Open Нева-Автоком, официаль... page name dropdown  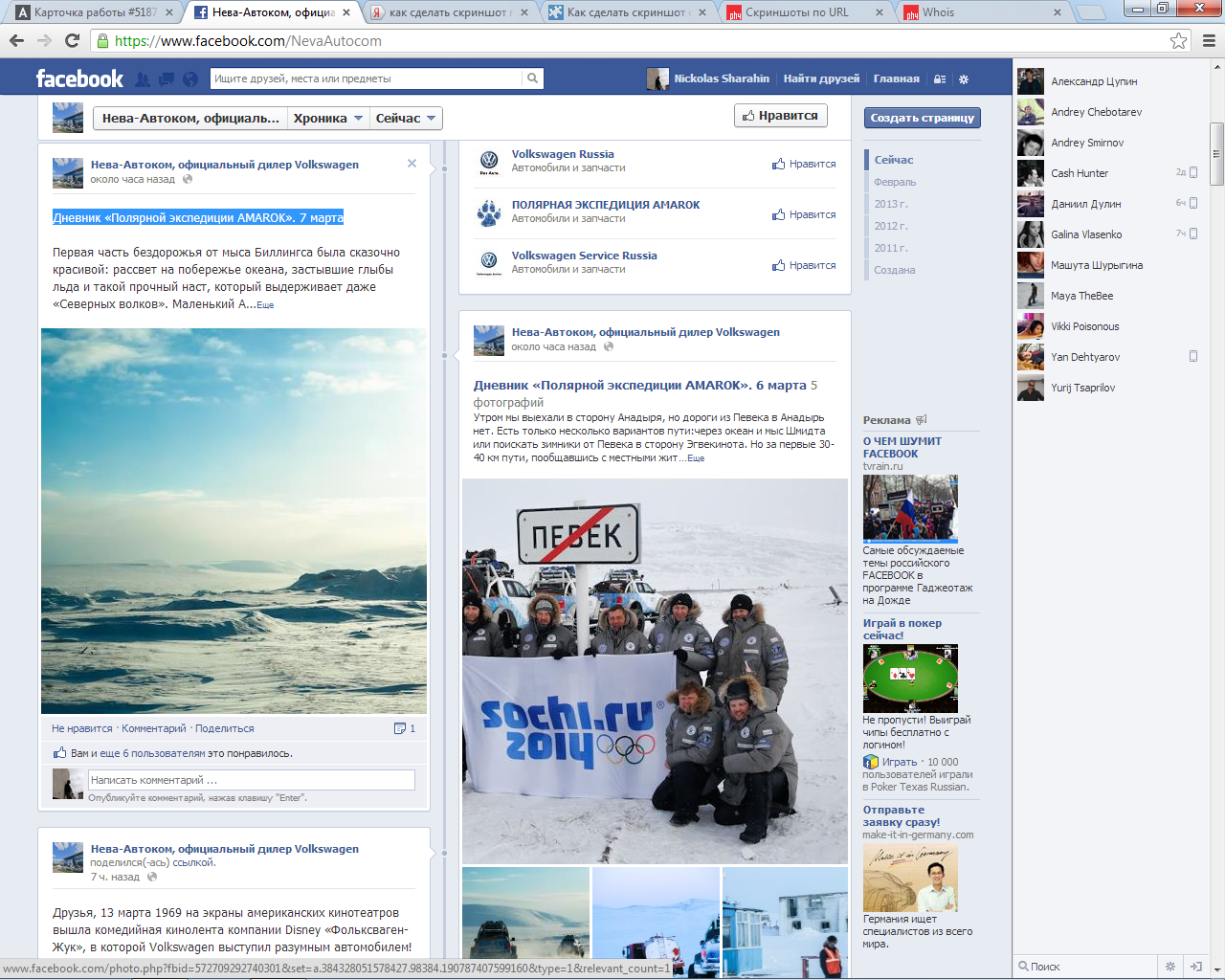(x=190, y=119)
